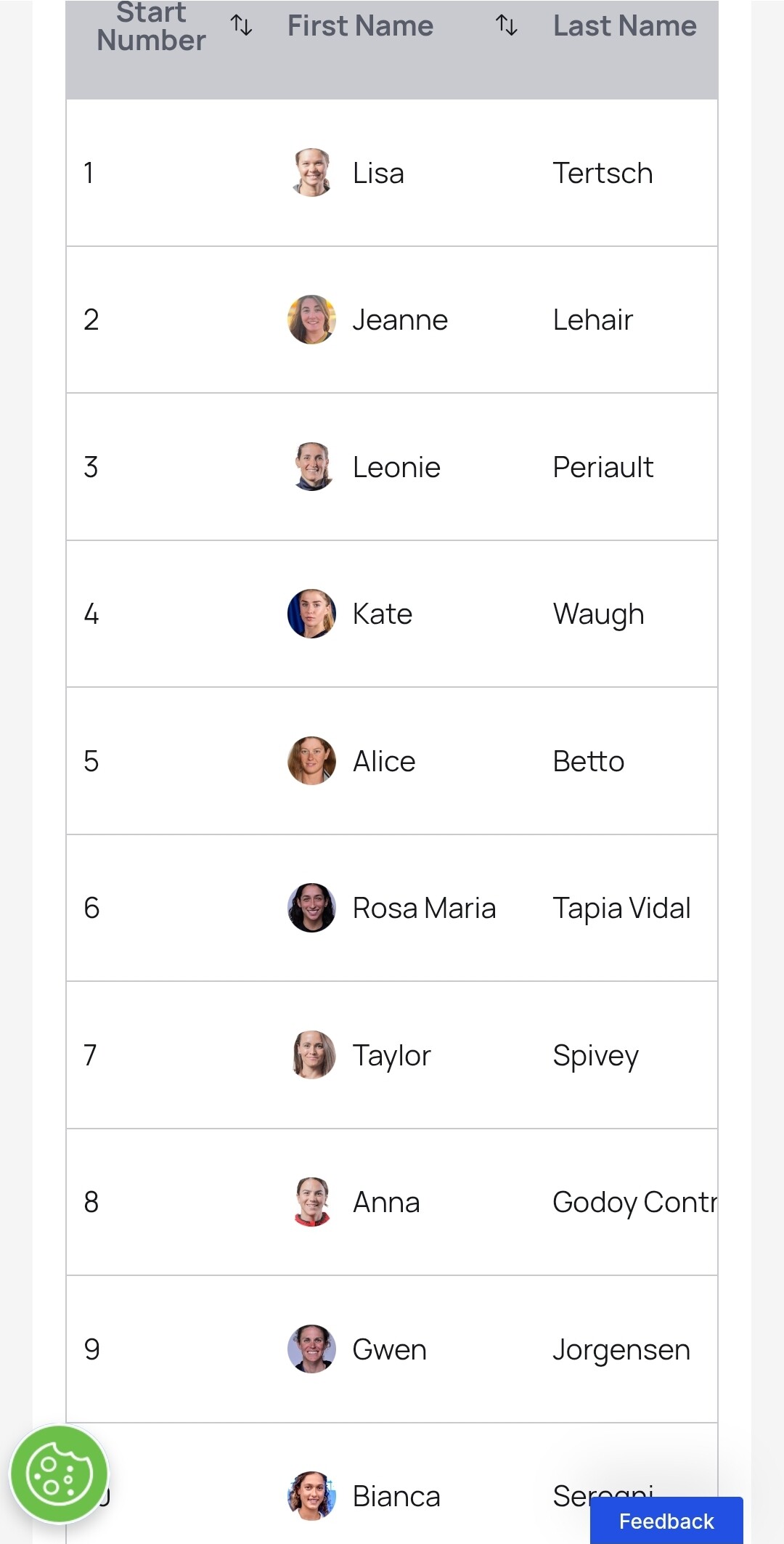The image size is (784, 1544).
Task: Select the First Name column header
Action: click(x=361, y=26)
